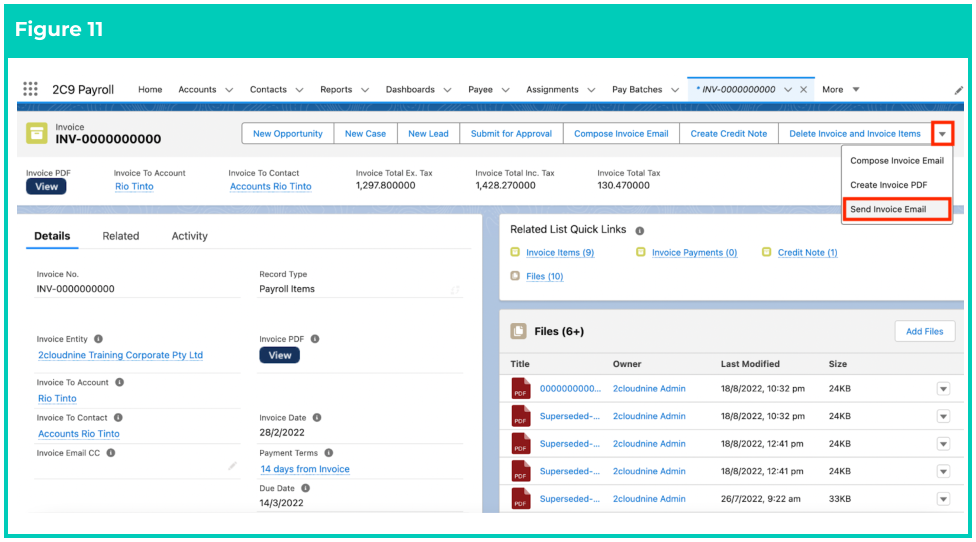Image resolution: width=976 pixels, height=542 pixels.
Task: Click the Add Files button
Action: coord(924,331)
